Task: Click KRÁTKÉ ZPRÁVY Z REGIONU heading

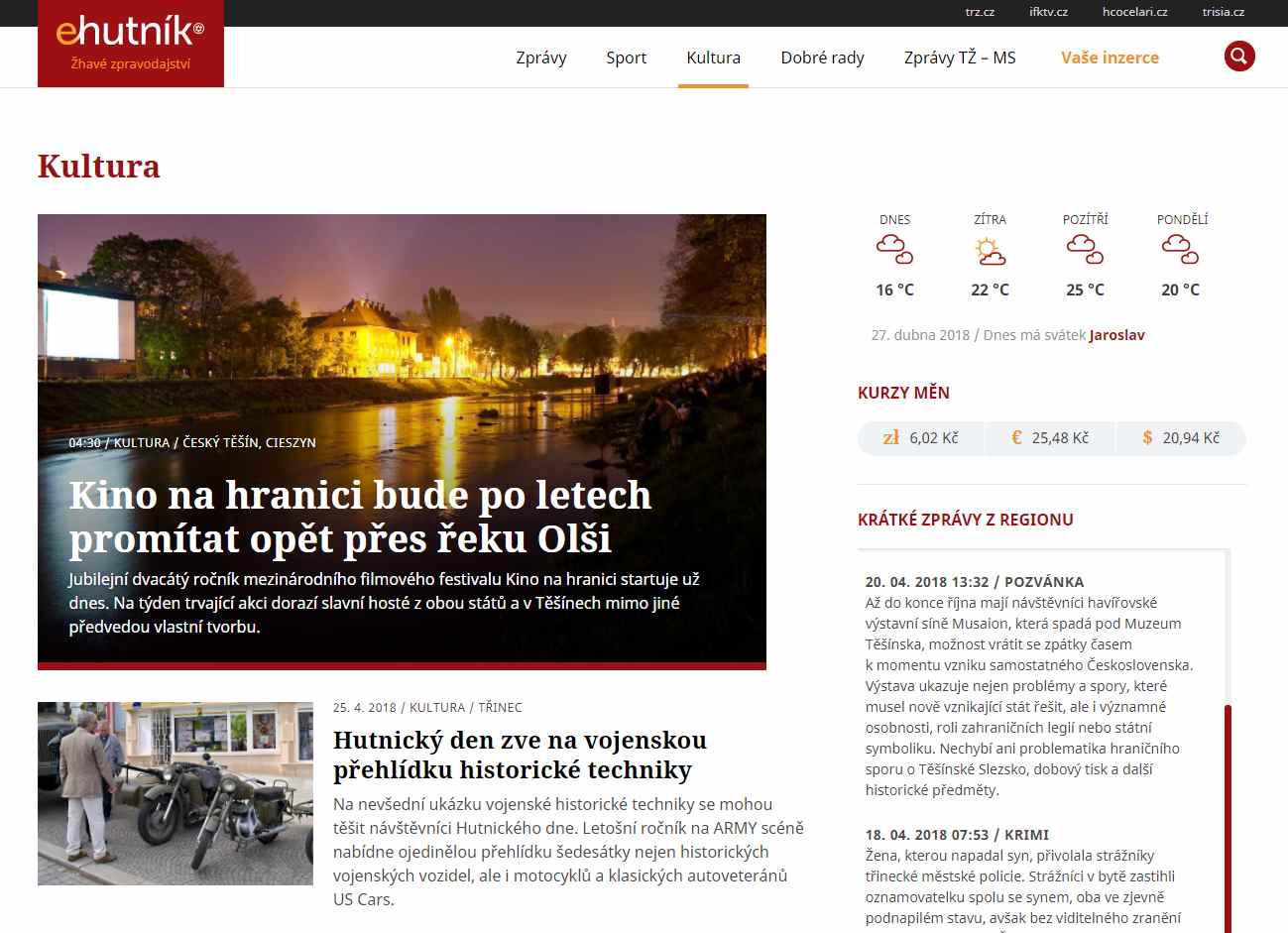Action: [x=966, y=520]
